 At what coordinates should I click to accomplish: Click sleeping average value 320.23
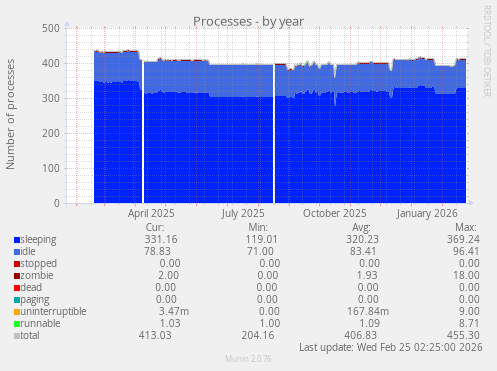pos(362,239)
